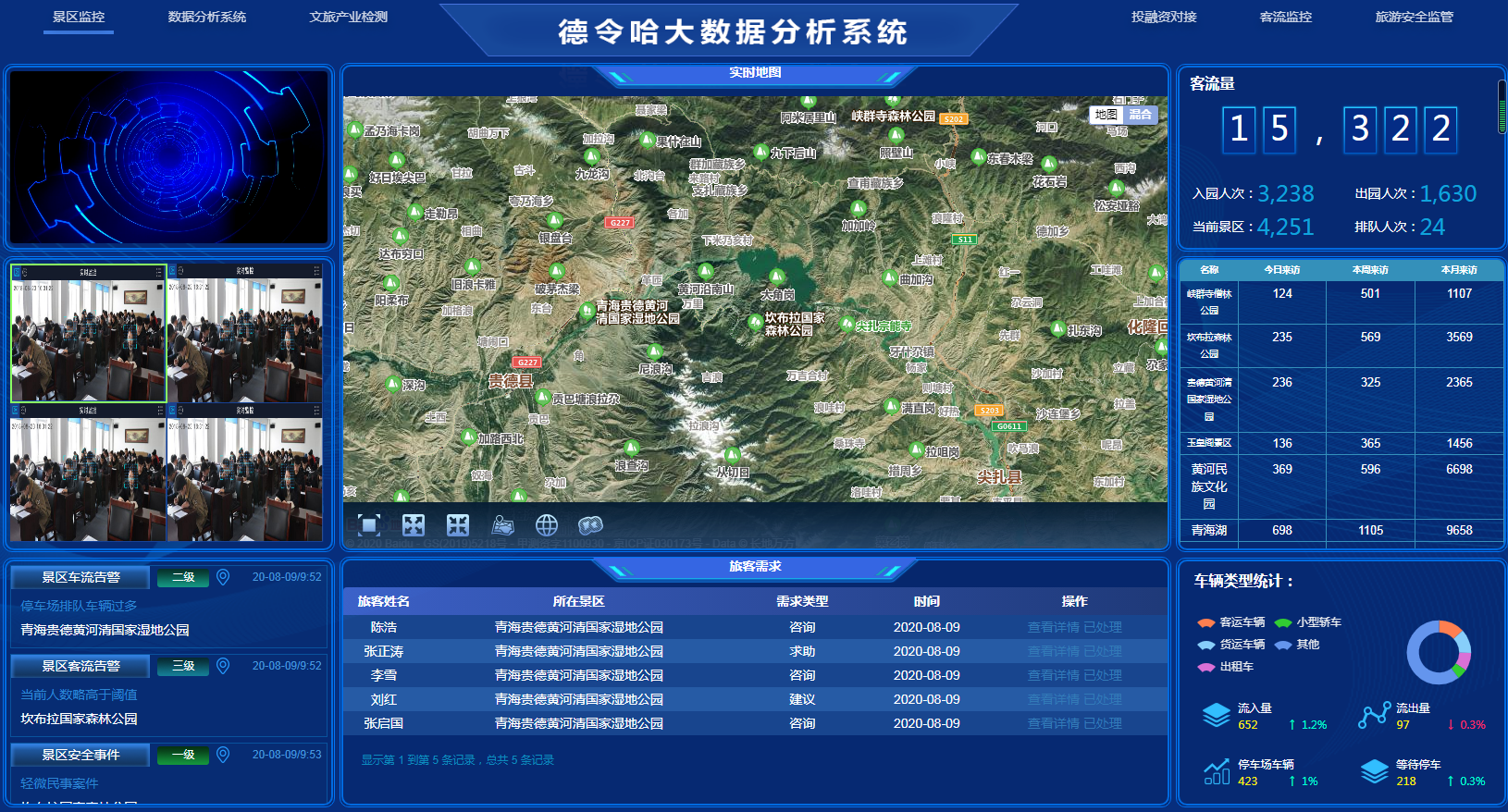Select the top-right camera feed
Image resolution: width=1508 pixels, height=812 pixels.
point(245,334)
